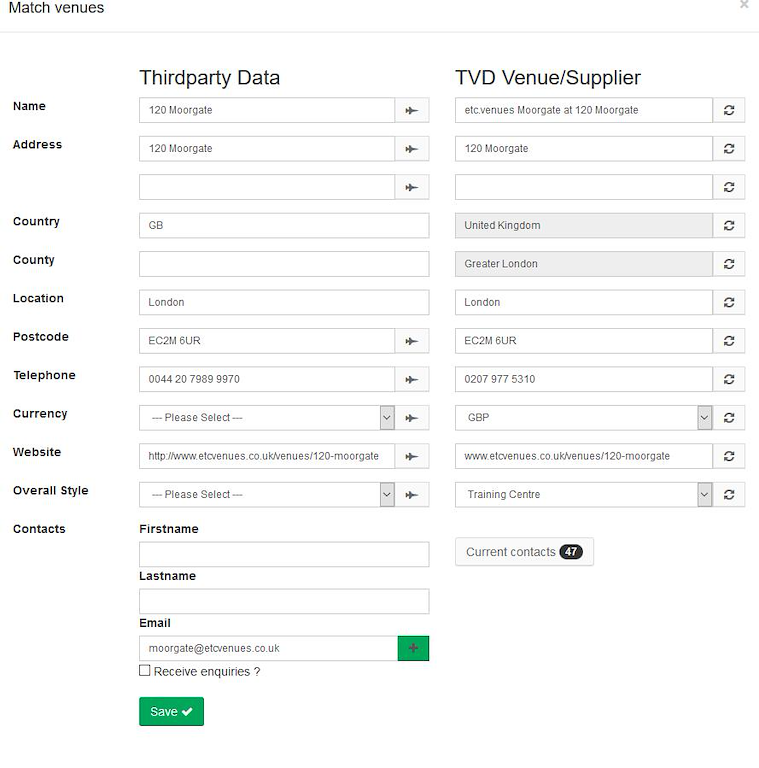Image resolution: width=759 pixels, height=768 pixels.
Task: Edit thirdparty Country field GB
Action: point(284,226)
